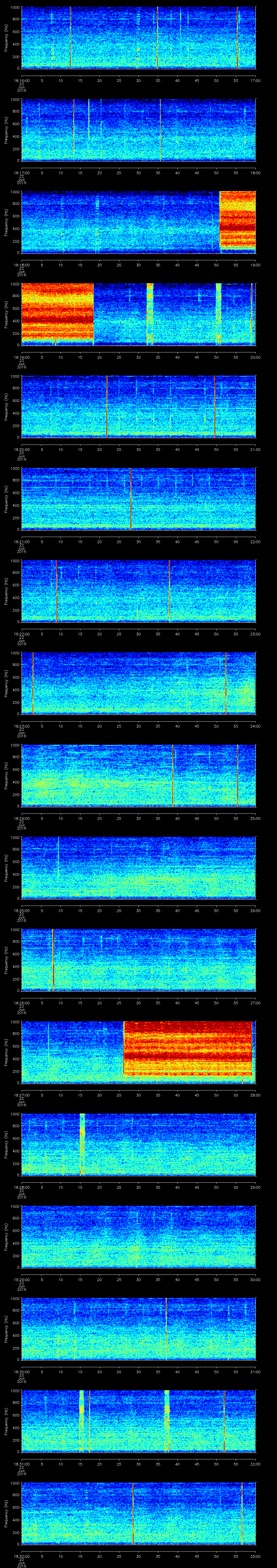Click the "25:00" end time label

[256, 819]
